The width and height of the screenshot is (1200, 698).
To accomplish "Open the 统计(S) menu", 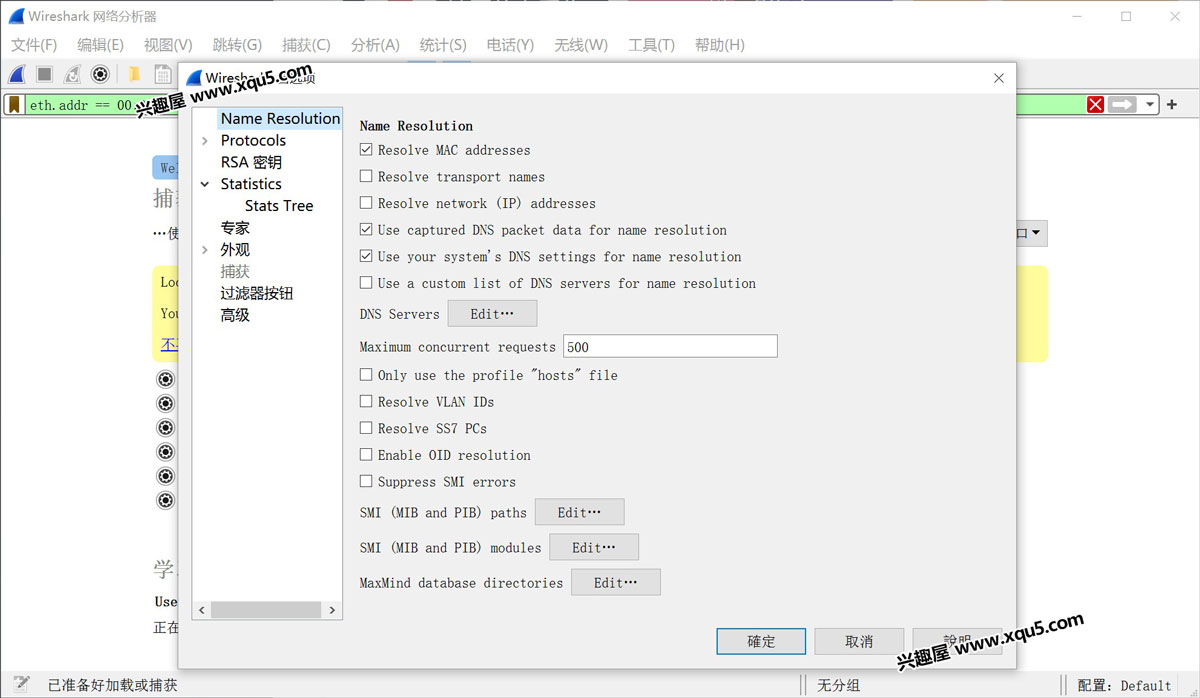I will (x=443, y=45).
